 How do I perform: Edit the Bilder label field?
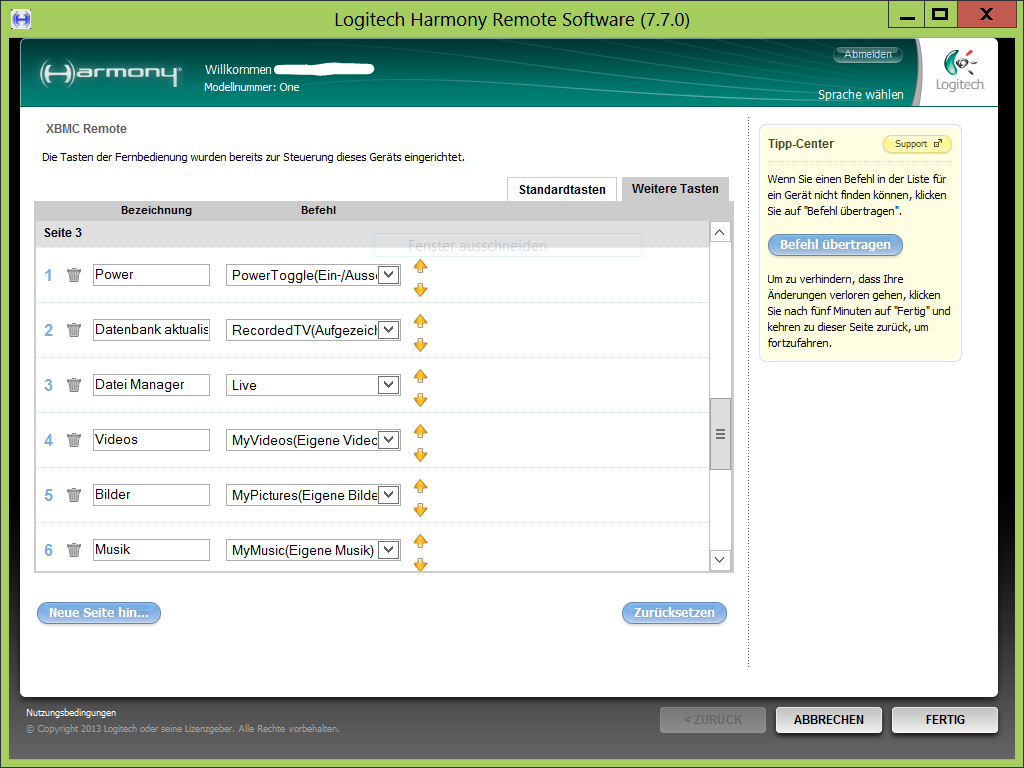152,494
